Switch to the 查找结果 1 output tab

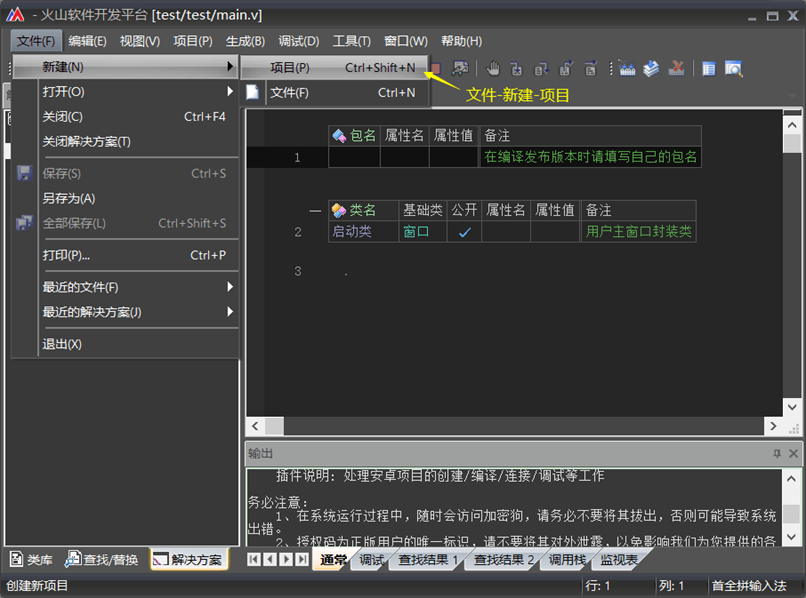(x=428, y=560)
